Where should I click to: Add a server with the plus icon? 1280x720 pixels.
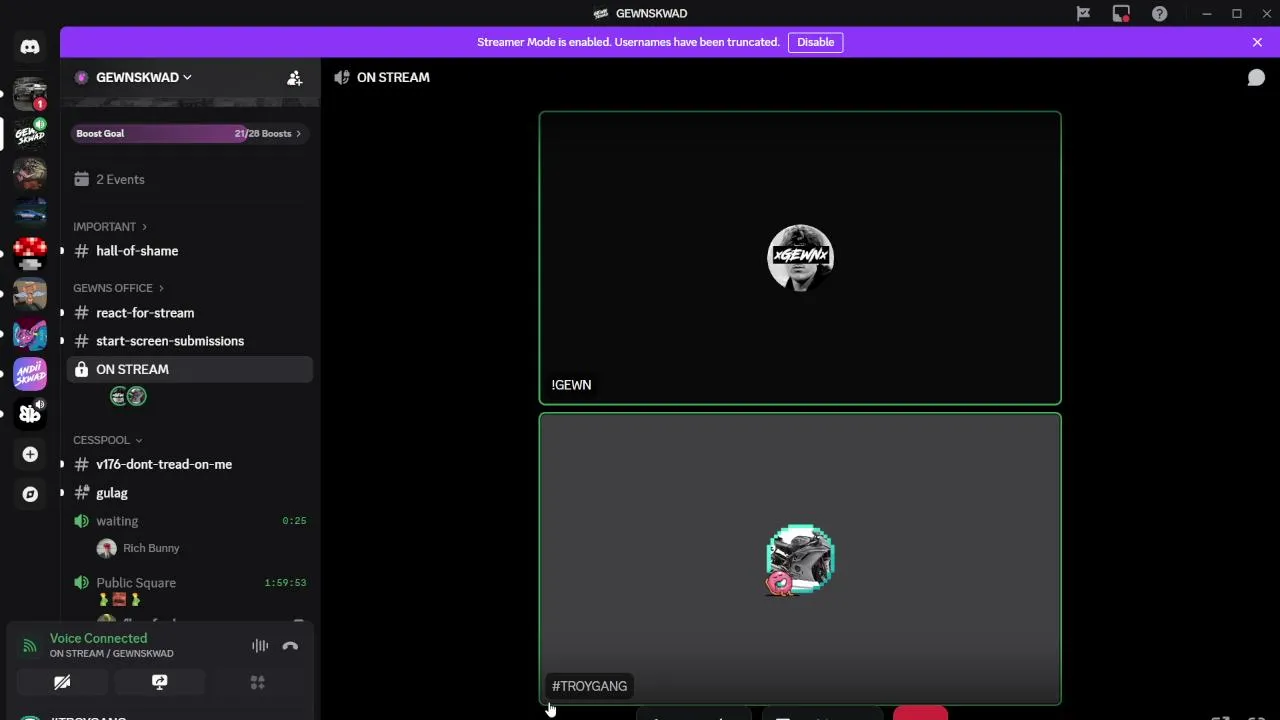point(30,454)
